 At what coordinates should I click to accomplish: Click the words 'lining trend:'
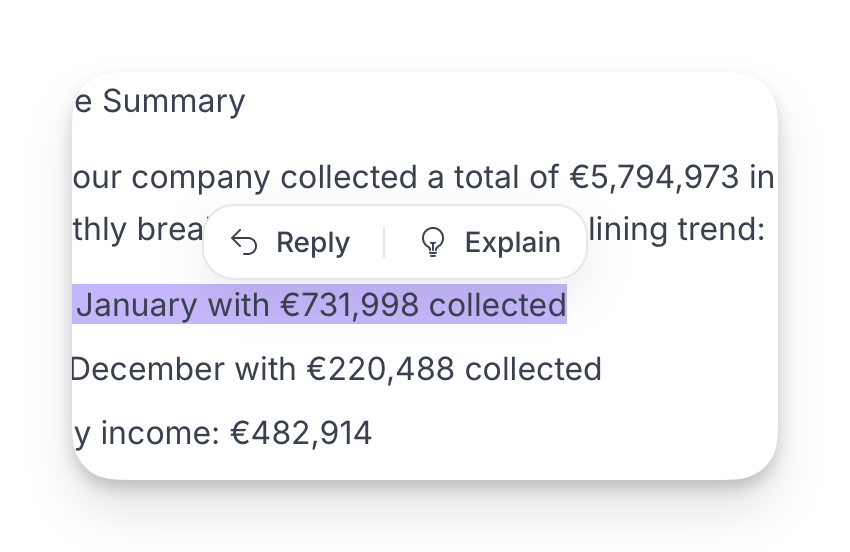(x=677, y=229)
